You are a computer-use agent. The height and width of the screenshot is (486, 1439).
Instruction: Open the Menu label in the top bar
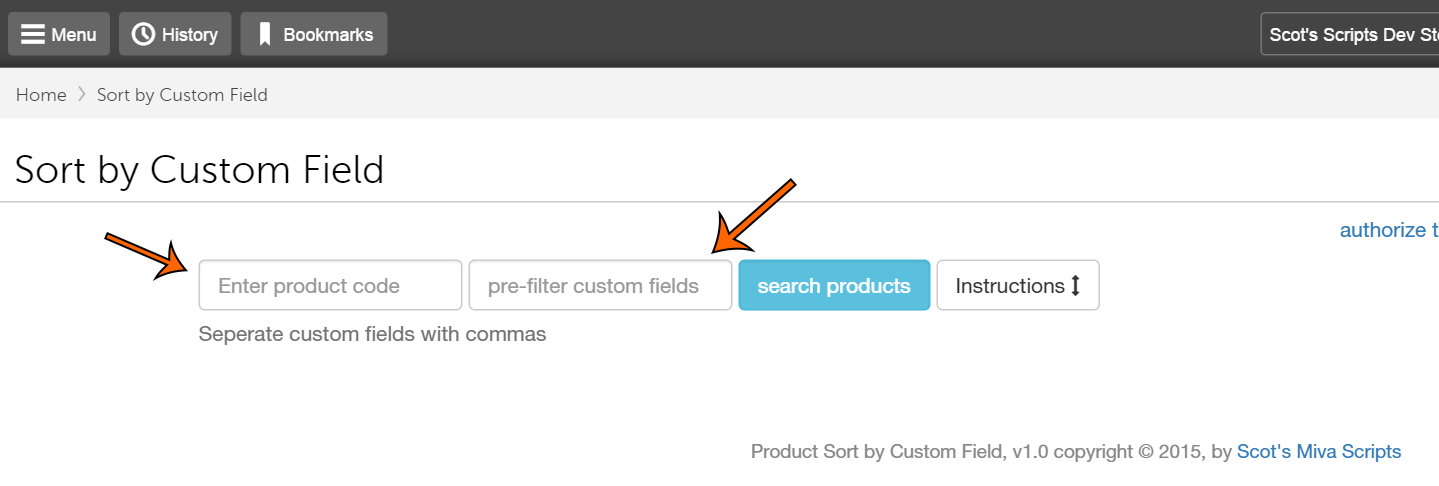click(74, 35)
